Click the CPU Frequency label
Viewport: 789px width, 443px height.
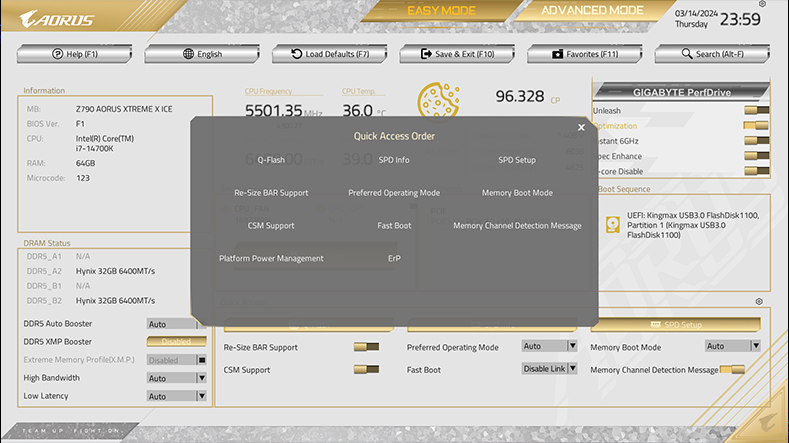(268, 91)
